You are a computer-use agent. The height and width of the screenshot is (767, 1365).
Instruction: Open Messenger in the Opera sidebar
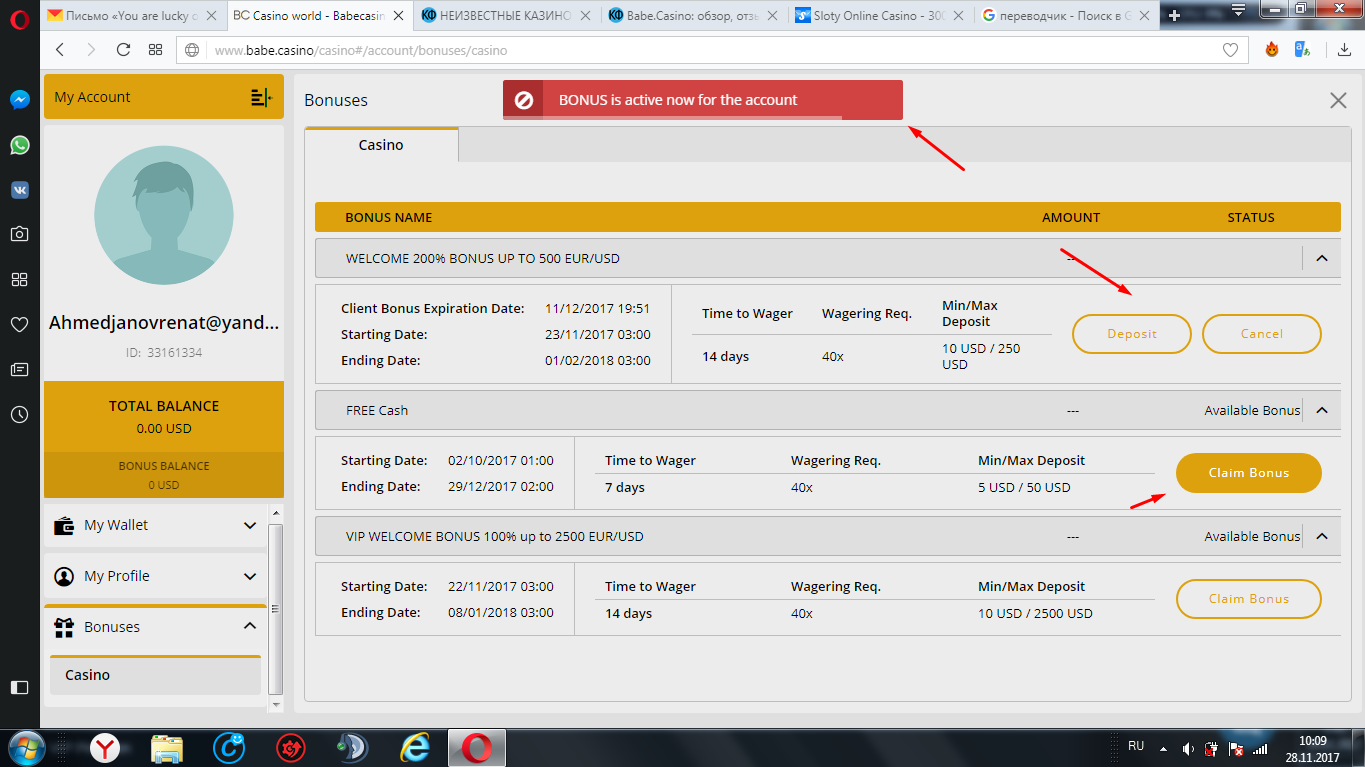(x=19, y=100)
